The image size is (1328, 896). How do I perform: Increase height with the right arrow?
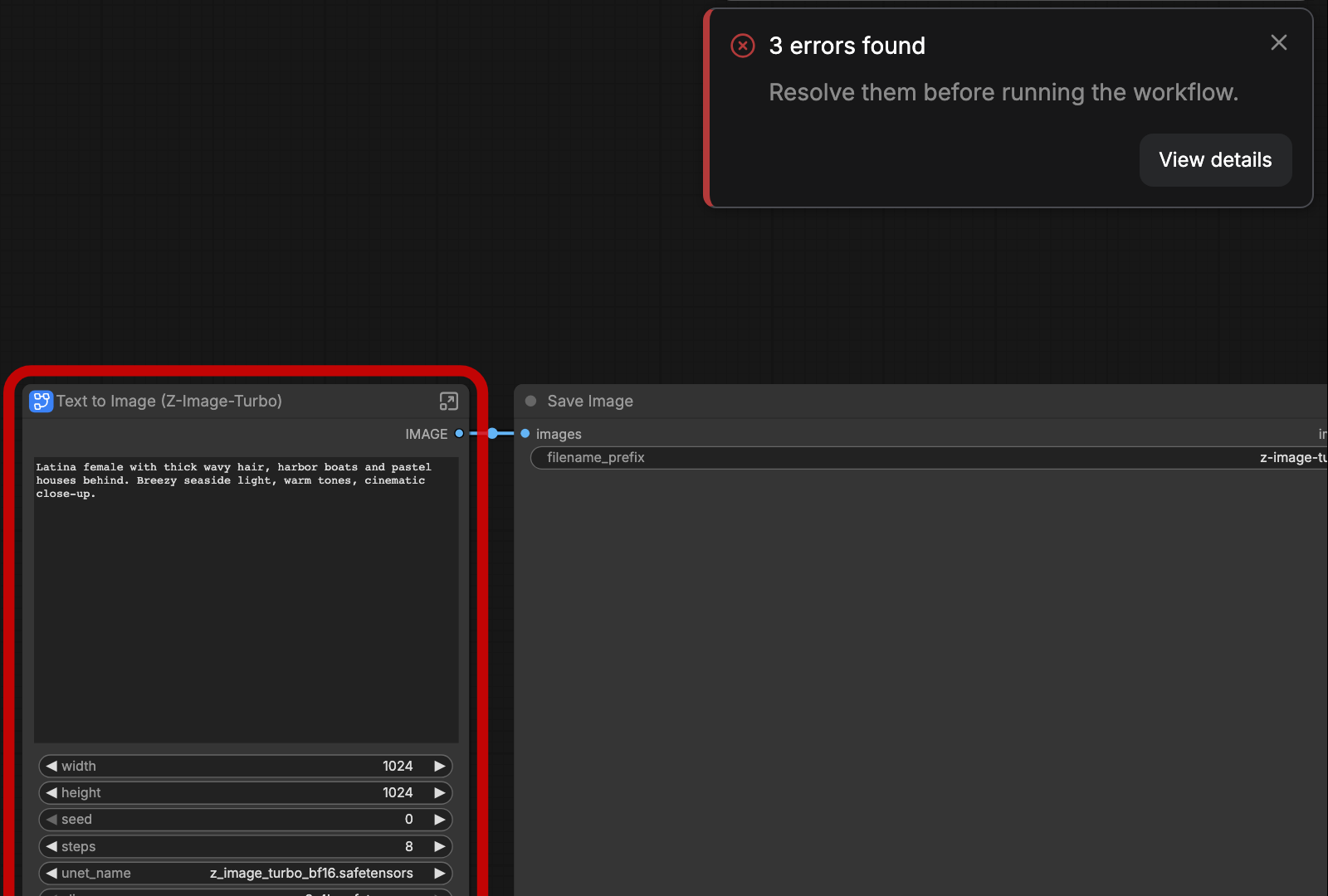point(440,792)
